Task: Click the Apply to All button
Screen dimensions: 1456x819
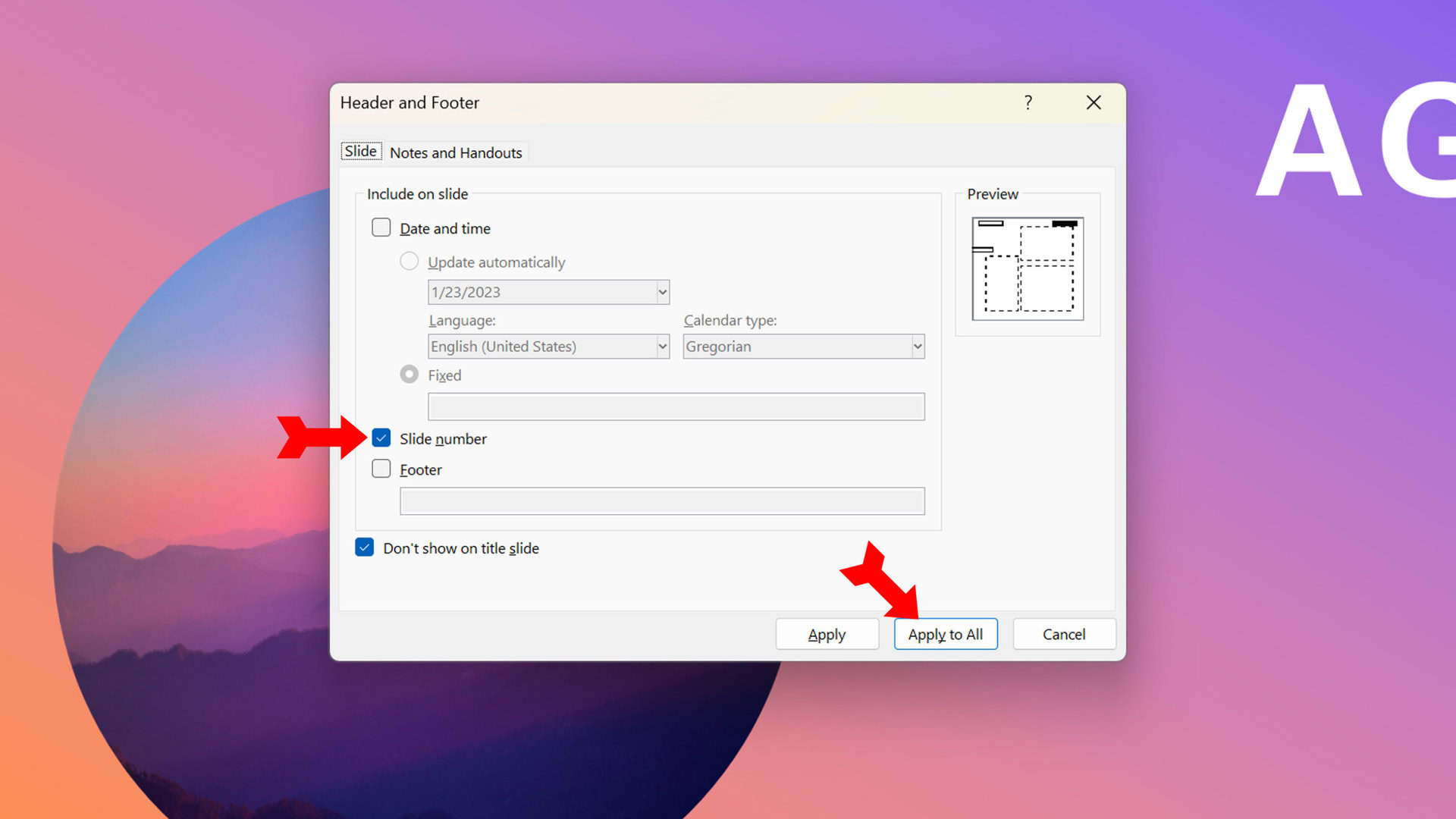Action: [x=945, y=634]
